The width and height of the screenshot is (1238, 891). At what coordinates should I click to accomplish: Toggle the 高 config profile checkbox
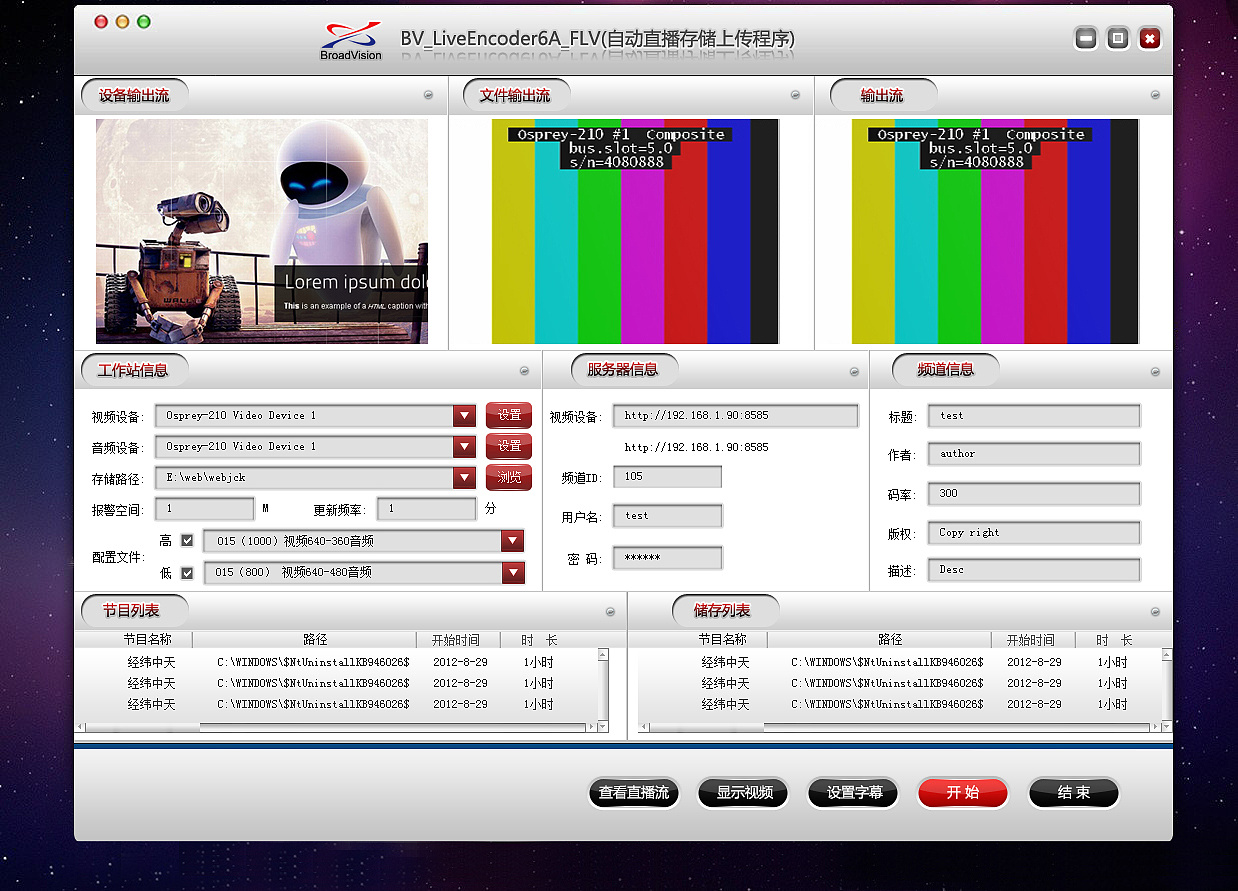(187, 541)
